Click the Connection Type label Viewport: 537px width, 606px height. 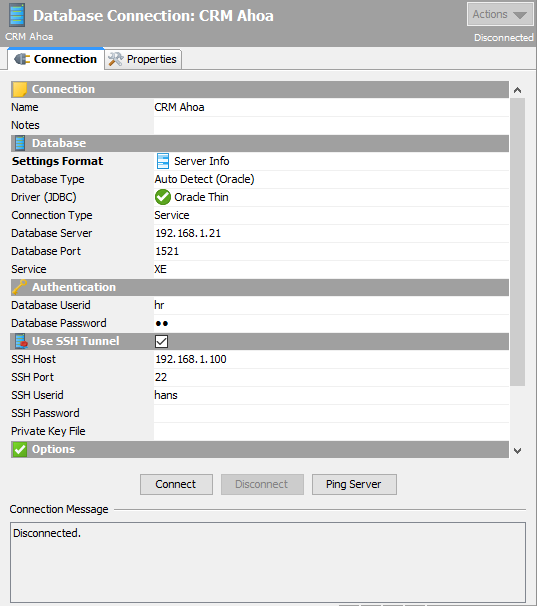pyautogui.click(x=52, y=215)
